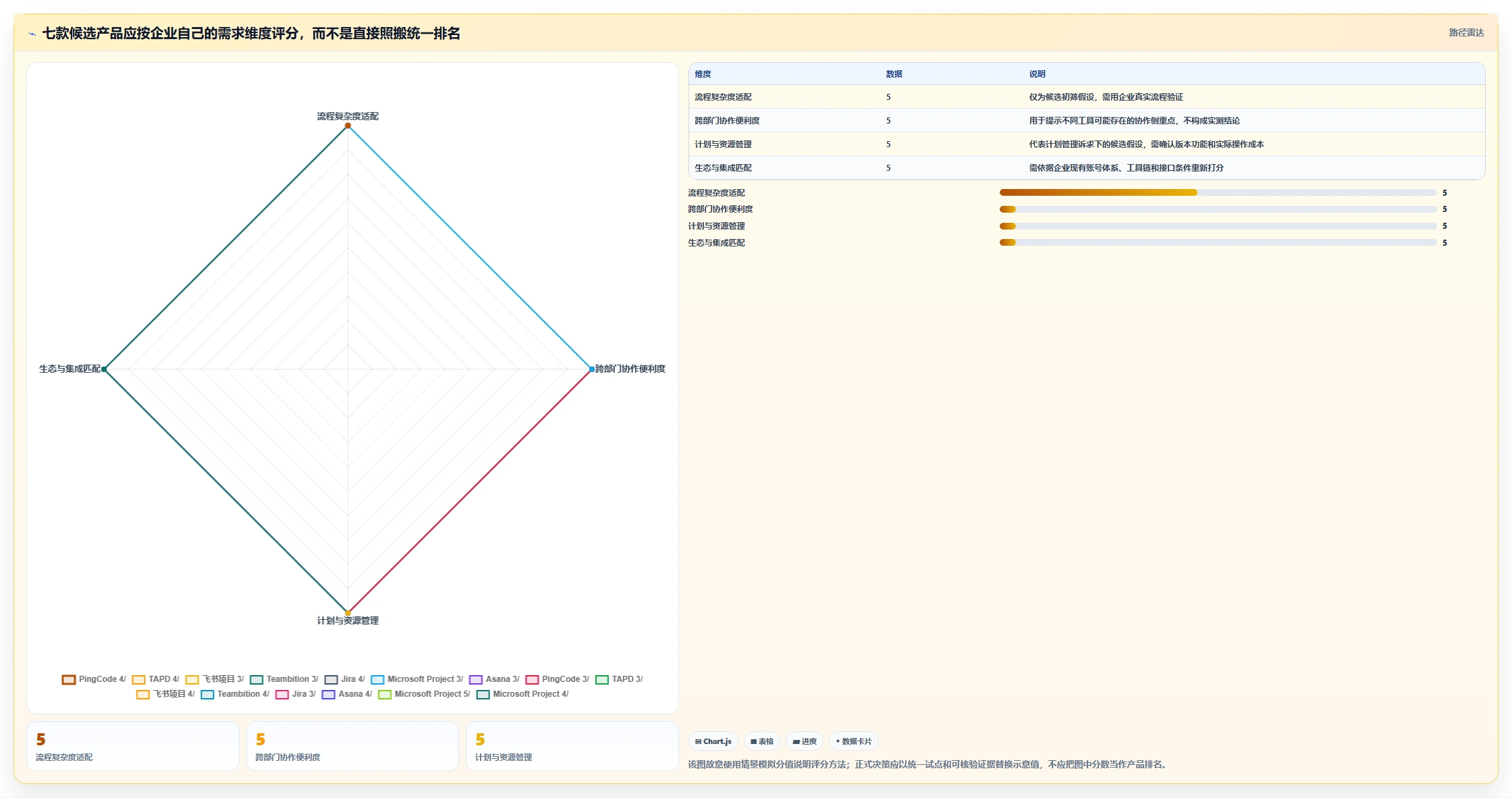The width and height of the screenshot is (1512, 798).
Task: Click the 计划与资源管理 progress list label
Action: click(716, 226)
